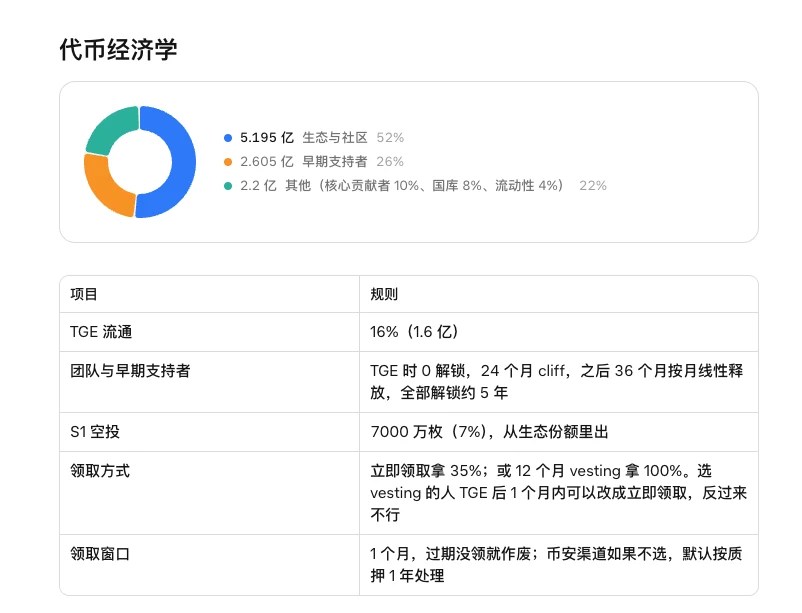Click the 项目 table column header
This screenshot has height=613, width=802.
[x=210, y=294]
